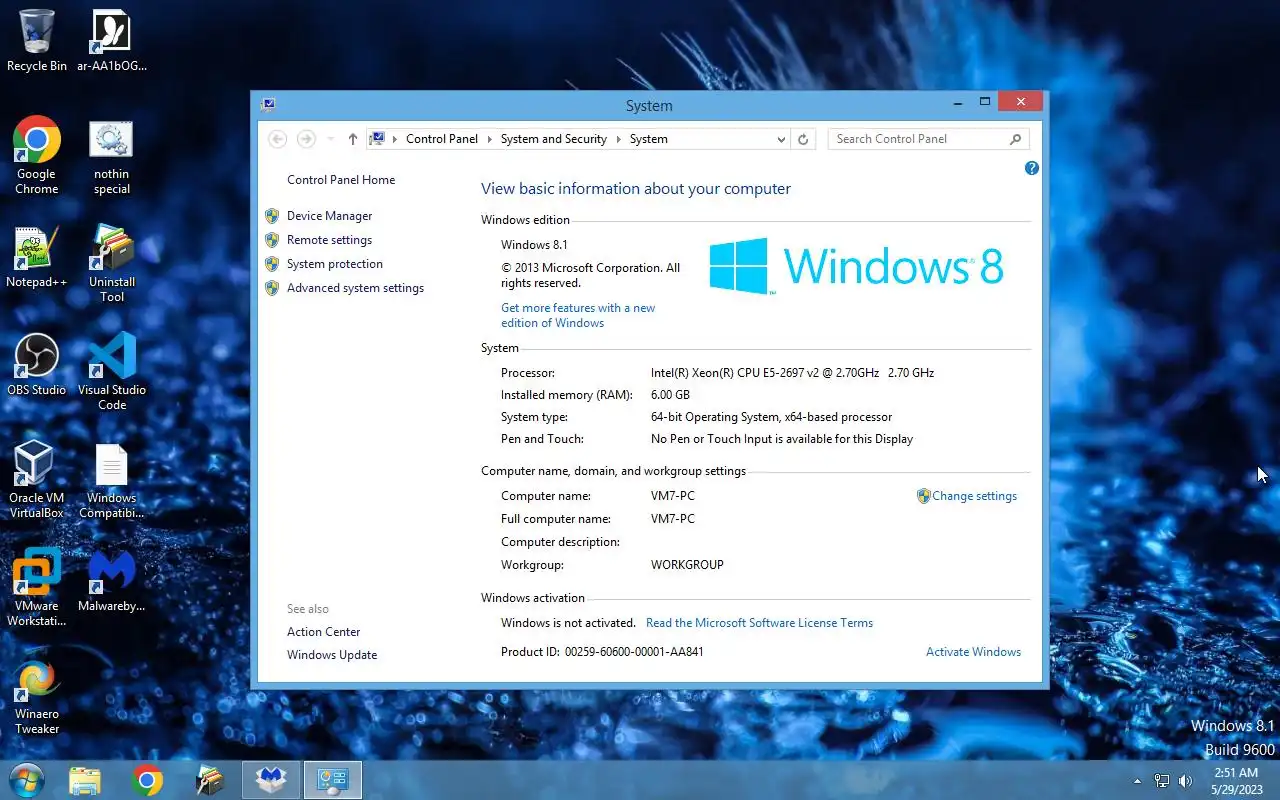
Task: Open Windows Update link
Action: pyautogui.click(x=332, y=655)
